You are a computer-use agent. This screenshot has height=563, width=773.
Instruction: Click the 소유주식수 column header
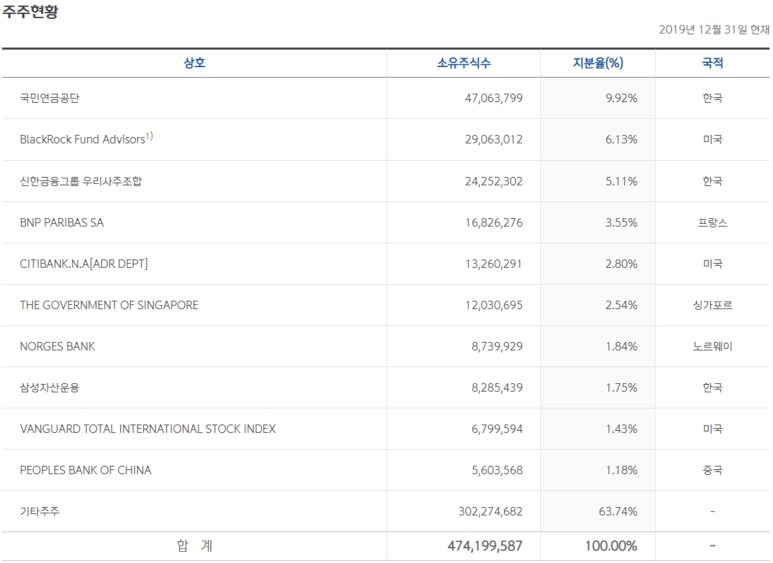coord(463,63)
